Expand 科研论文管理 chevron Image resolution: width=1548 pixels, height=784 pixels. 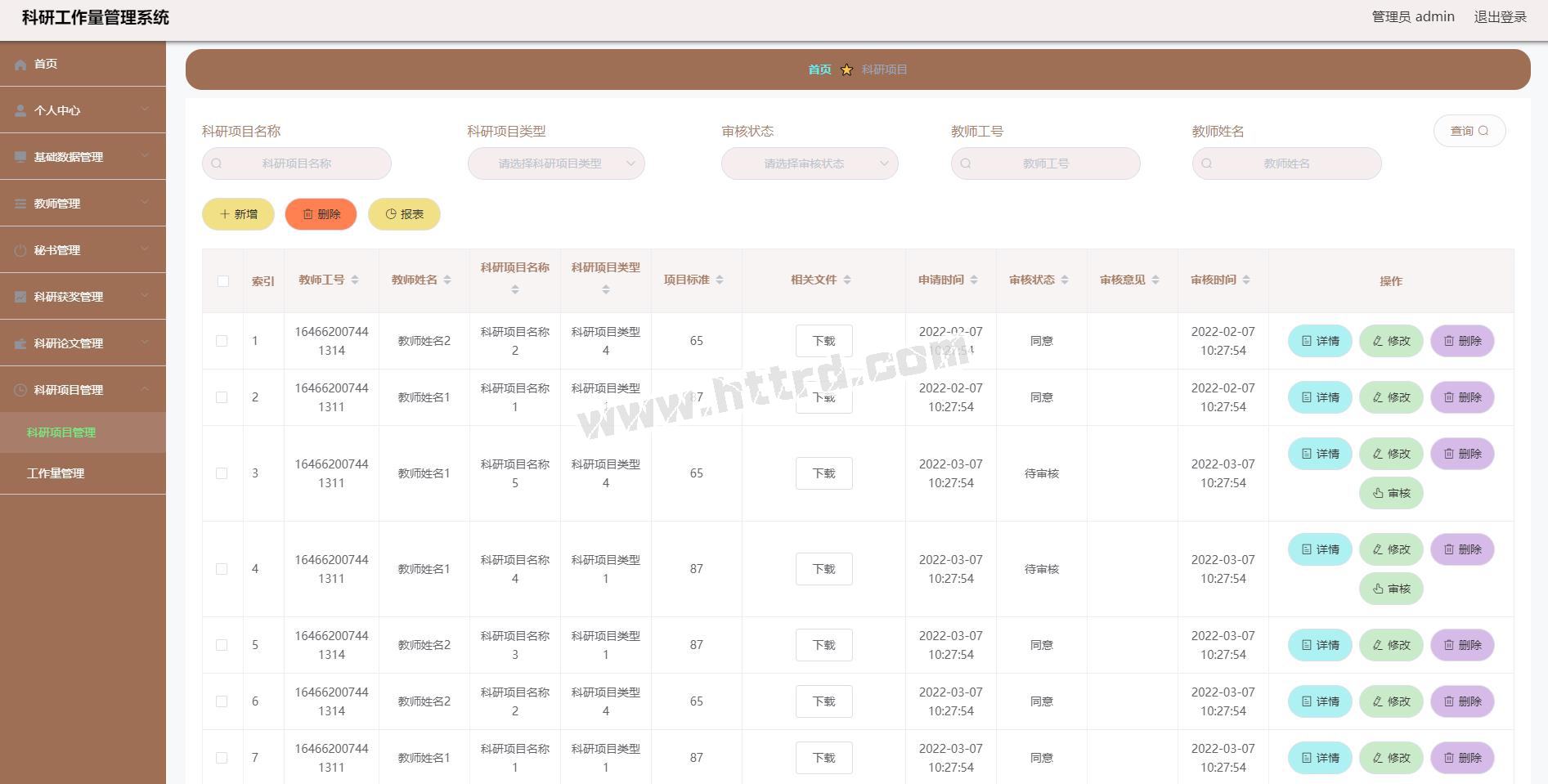(x=145, y=342)
